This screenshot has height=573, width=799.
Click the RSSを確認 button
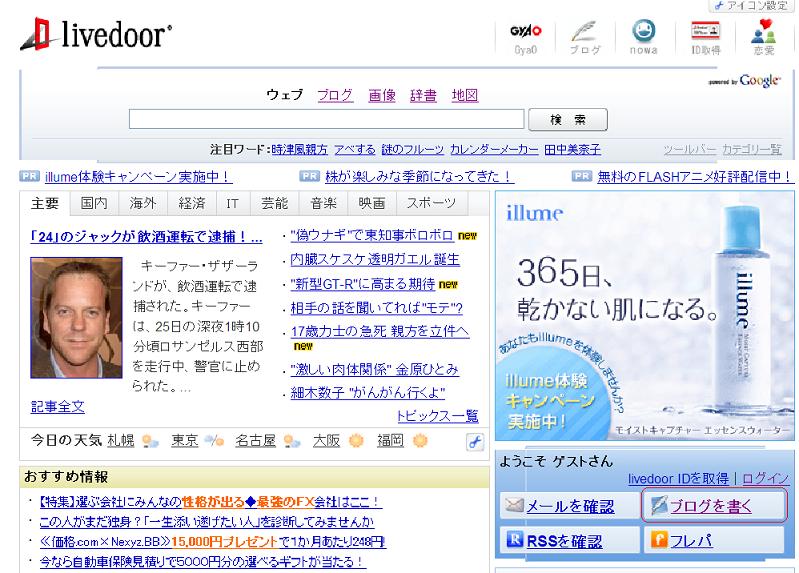tap(569, 539)
